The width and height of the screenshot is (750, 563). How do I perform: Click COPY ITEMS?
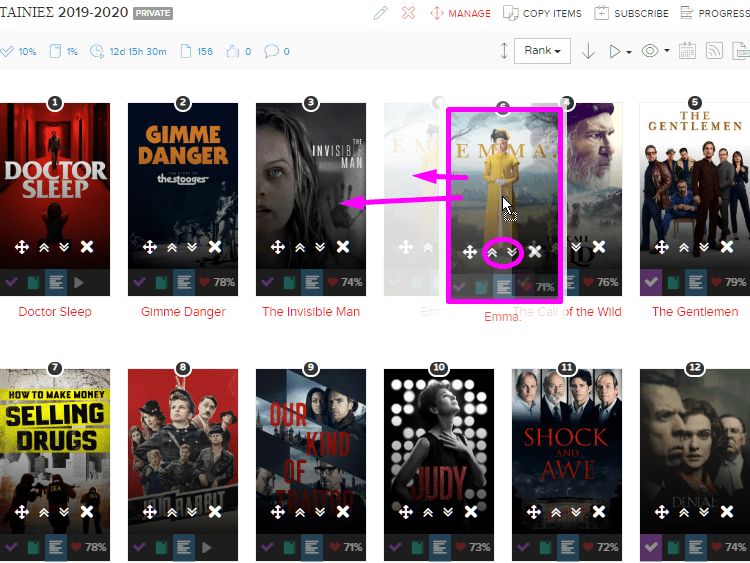[542, 13]
